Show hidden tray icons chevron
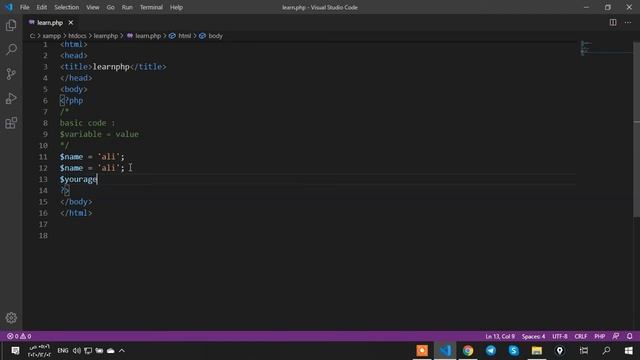 (x=122, y=351)
